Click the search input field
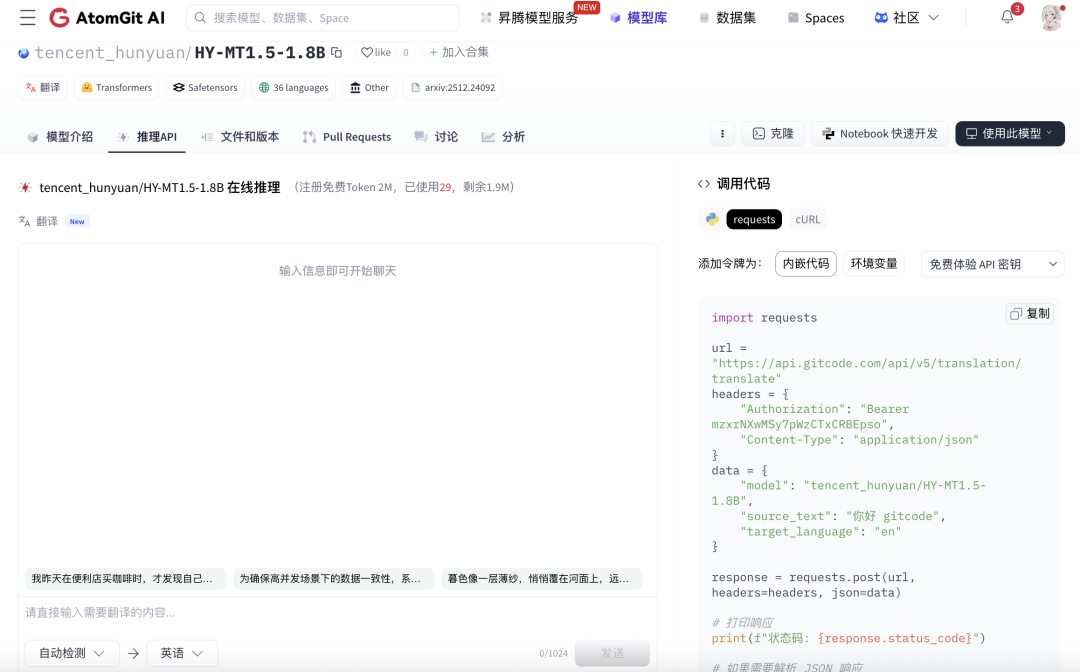This screenshot has width=1080, height=672. point(322,18)
